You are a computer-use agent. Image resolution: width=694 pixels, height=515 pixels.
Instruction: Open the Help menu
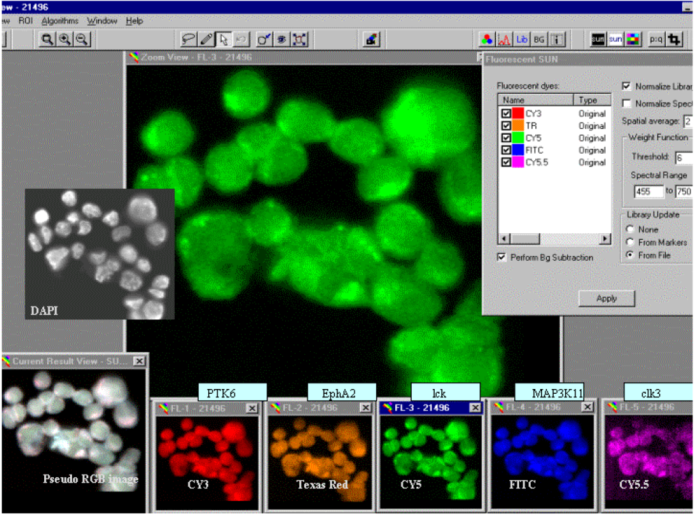pos(134,21)
